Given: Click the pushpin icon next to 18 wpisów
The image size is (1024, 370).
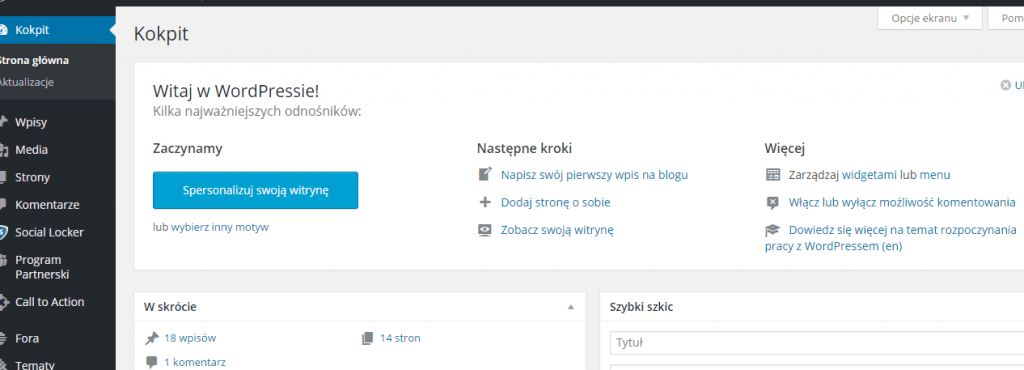Looking at the screenshot, I should tap(152, 338).
